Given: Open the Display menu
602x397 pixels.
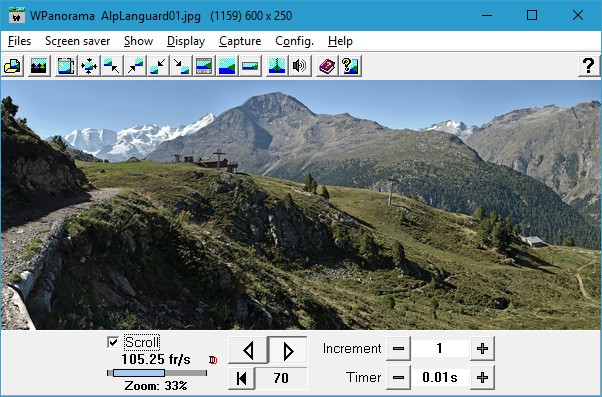Looking at the screenshot, I should (186, 41).
